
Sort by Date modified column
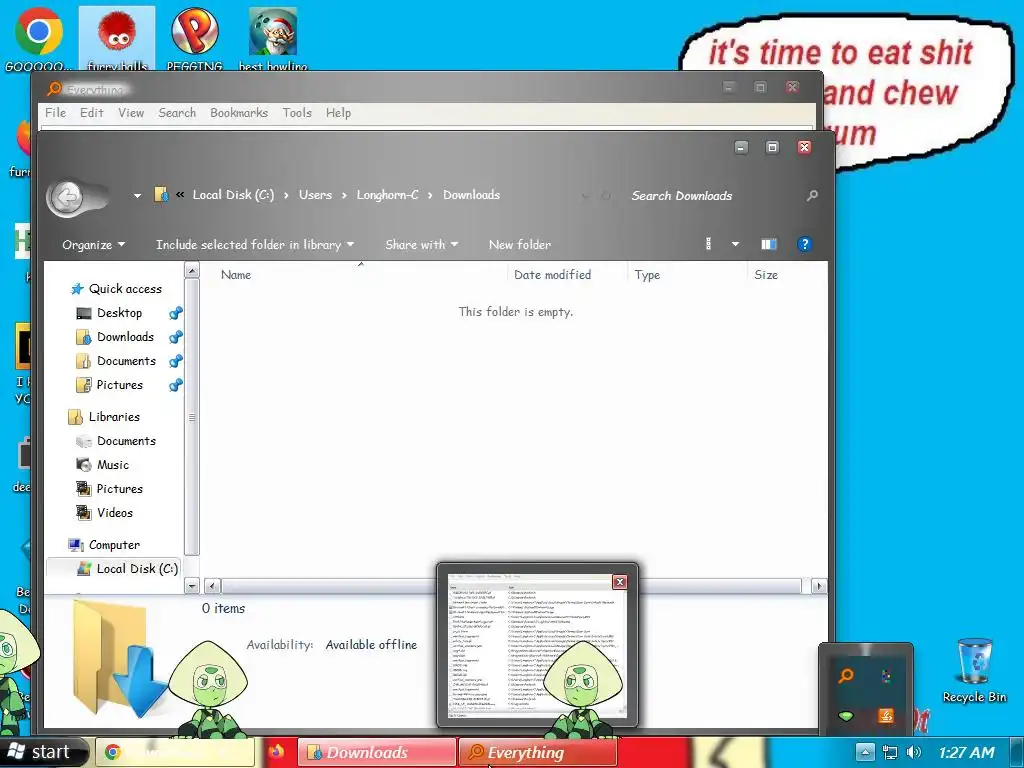(x=567, y=275)
